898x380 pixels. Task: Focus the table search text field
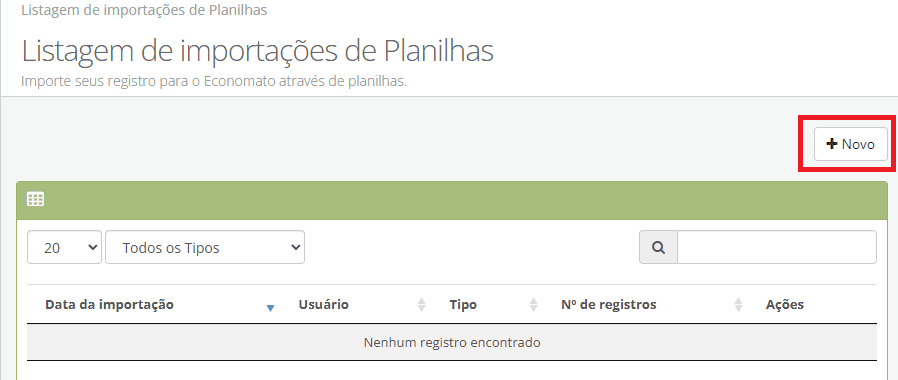tap(777, 248)
